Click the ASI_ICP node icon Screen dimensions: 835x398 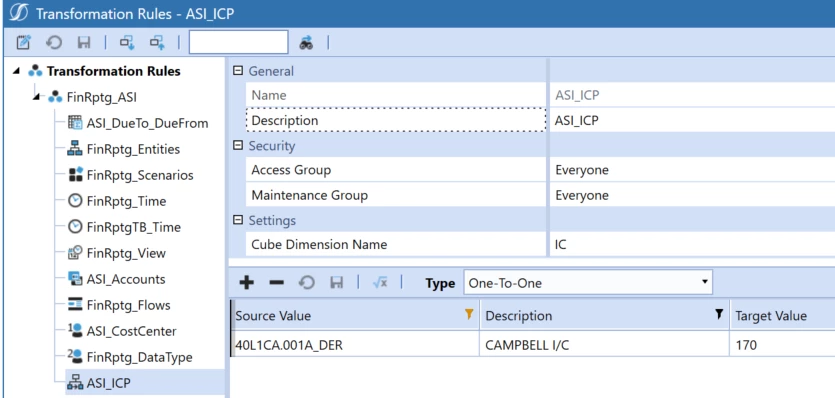pos(75,383)
